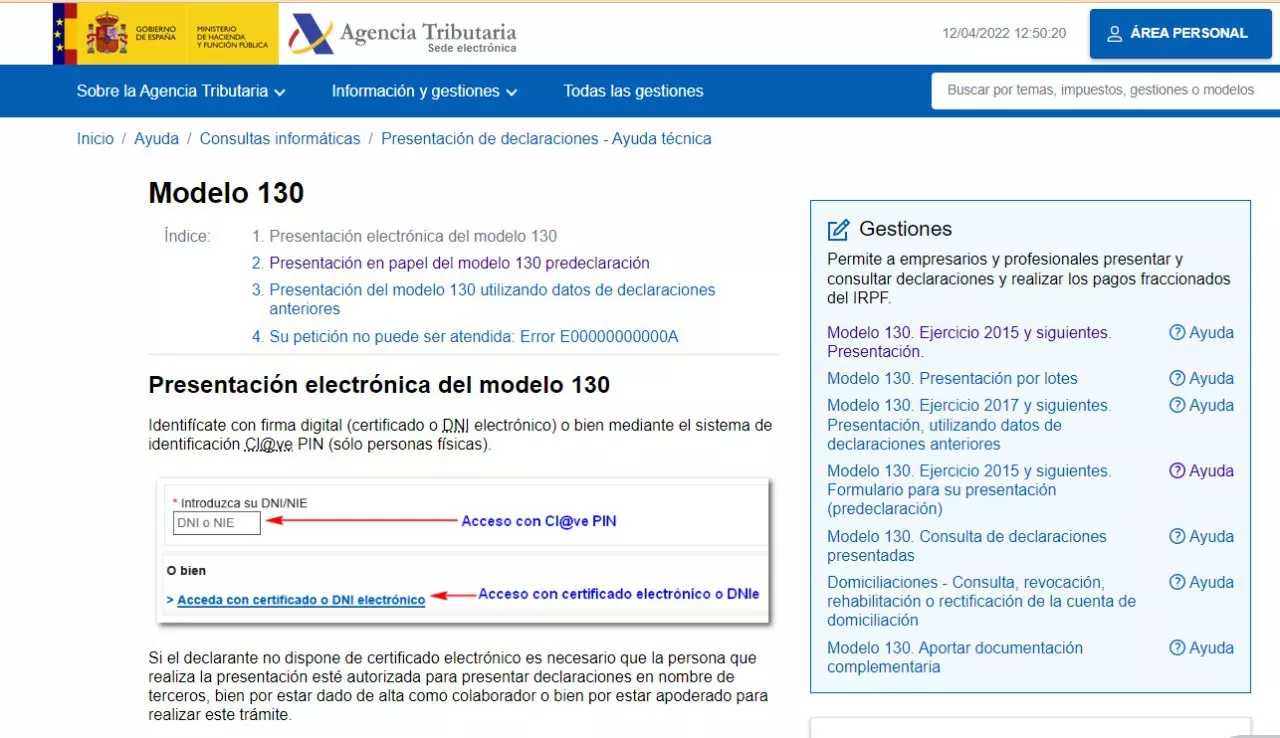Open Todas las gestiones menu item
The height and width of the screenshot is (738, 1280).
coord(633,91)
